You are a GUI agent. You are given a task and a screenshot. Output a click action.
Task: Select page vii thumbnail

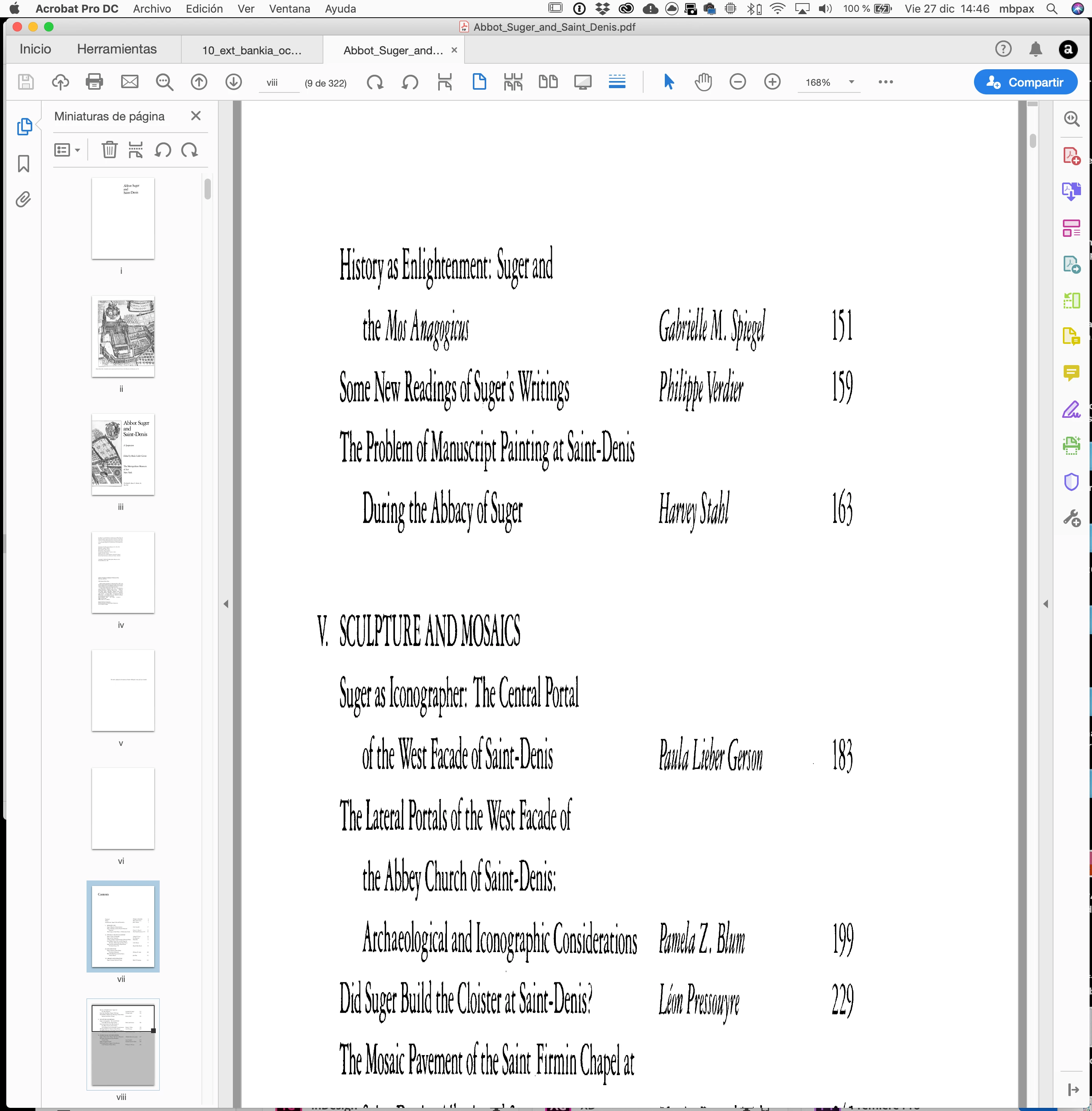click(123, 926)
